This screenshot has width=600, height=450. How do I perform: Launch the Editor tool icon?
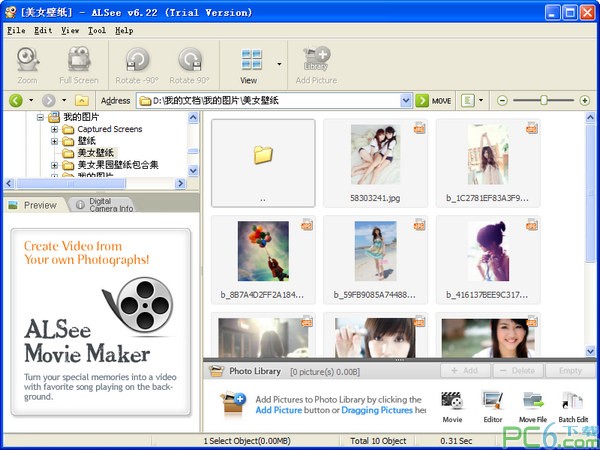coord(492,406)
